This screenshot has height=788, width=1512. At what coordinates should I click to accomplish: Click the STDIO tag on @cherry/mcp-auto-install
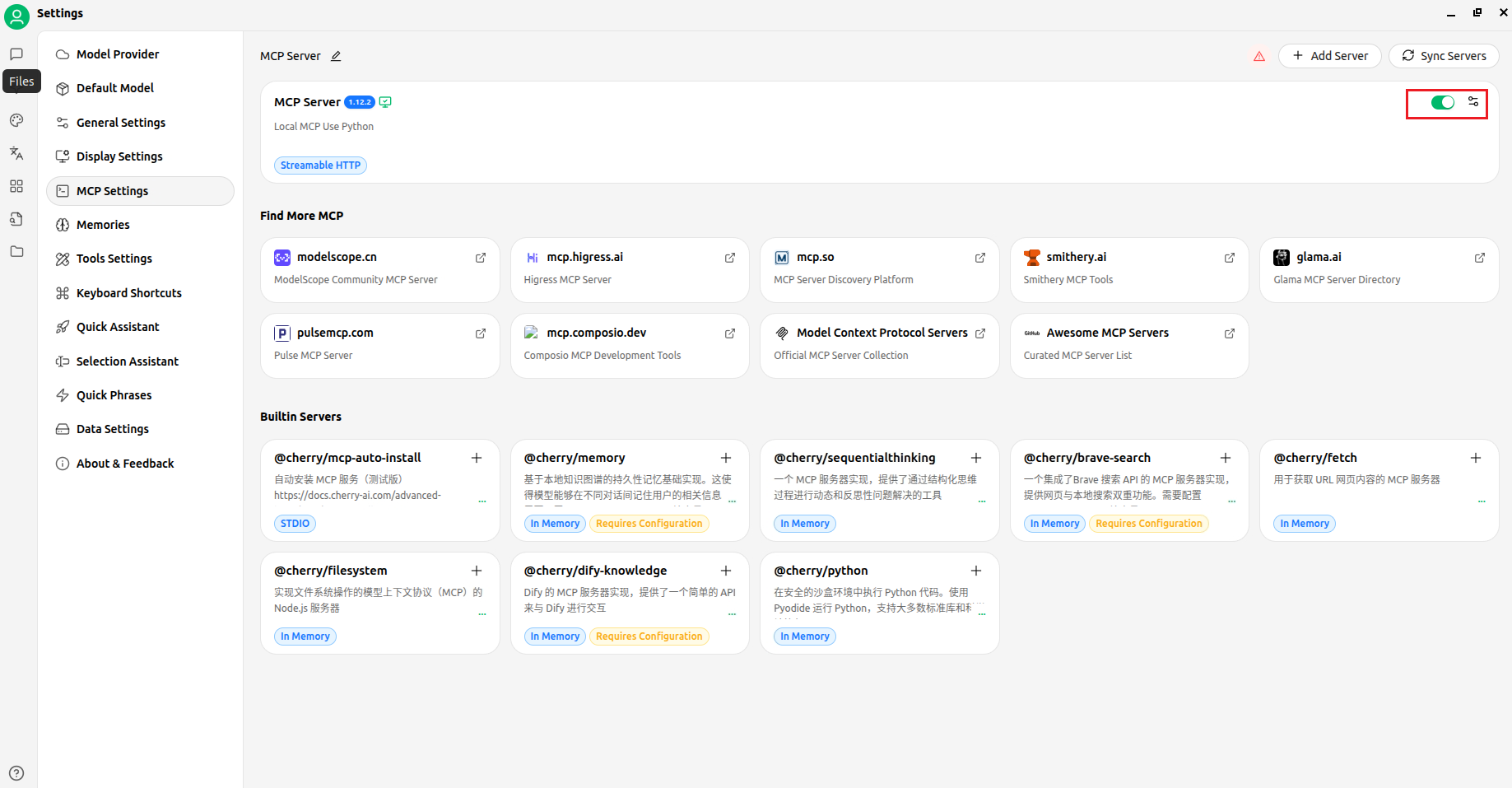[x=295, y=524]
